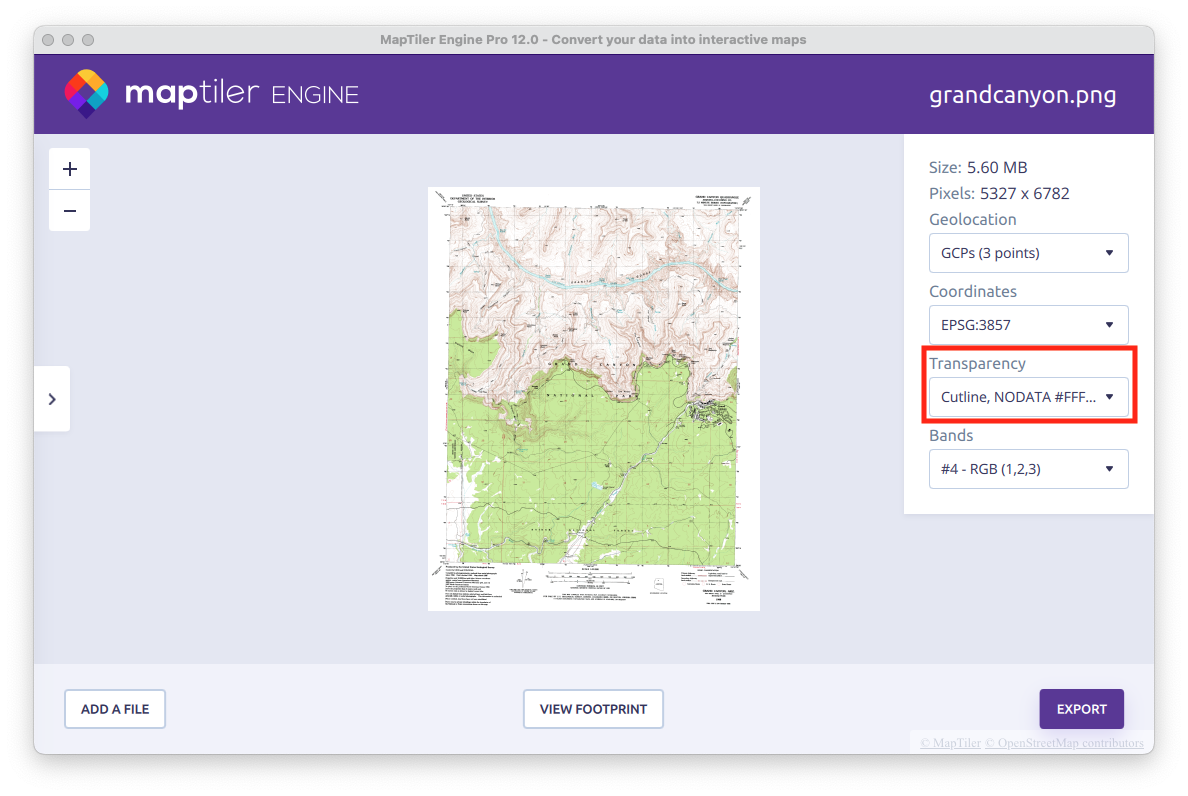Click the grandcanyon.png file name header
Screen dimensions: 1188x796
1022,95
